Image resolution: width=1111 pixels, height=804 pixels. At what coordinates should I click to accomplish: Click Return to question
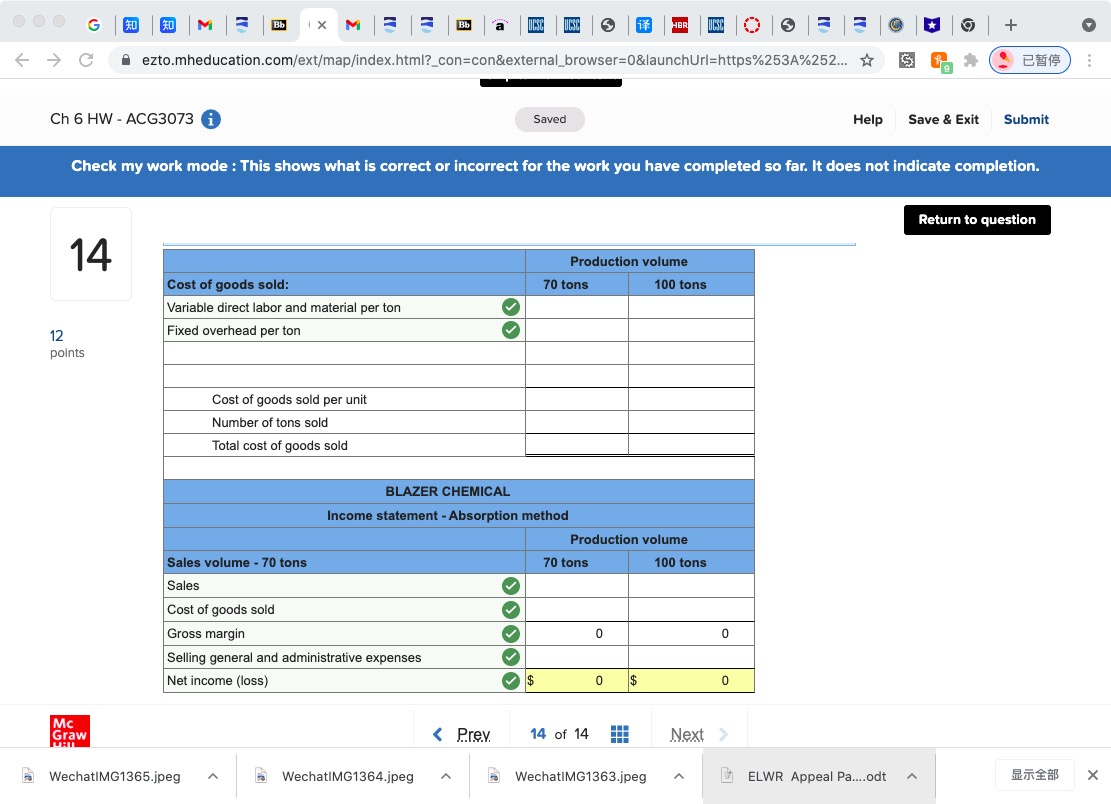click(977, 220)
